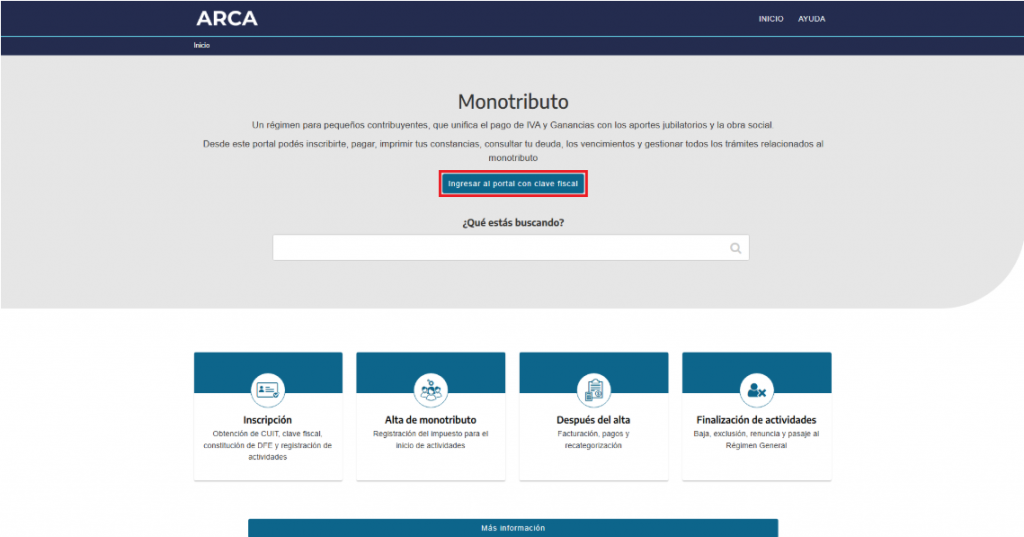Click the Después del alta clipboard icon
The image size is (1024, 537).
pyautogui.click(x=594, y=391)
